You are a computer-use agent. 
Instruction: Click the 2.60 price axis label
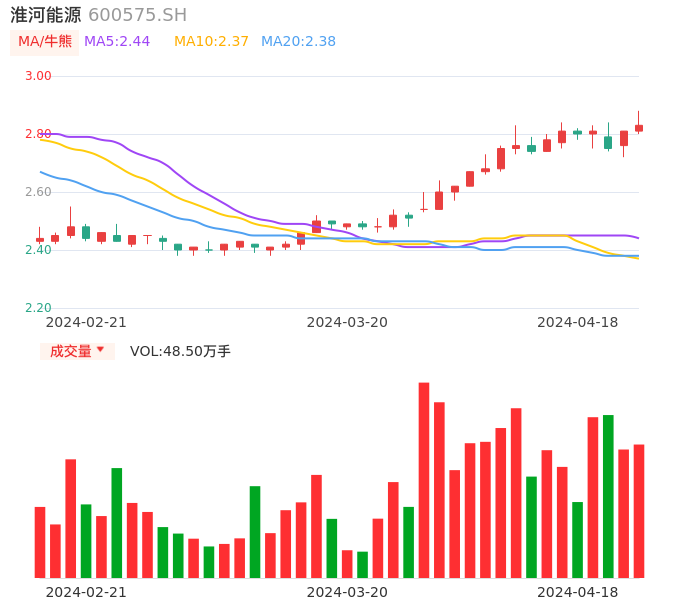[x=38, y=192]
